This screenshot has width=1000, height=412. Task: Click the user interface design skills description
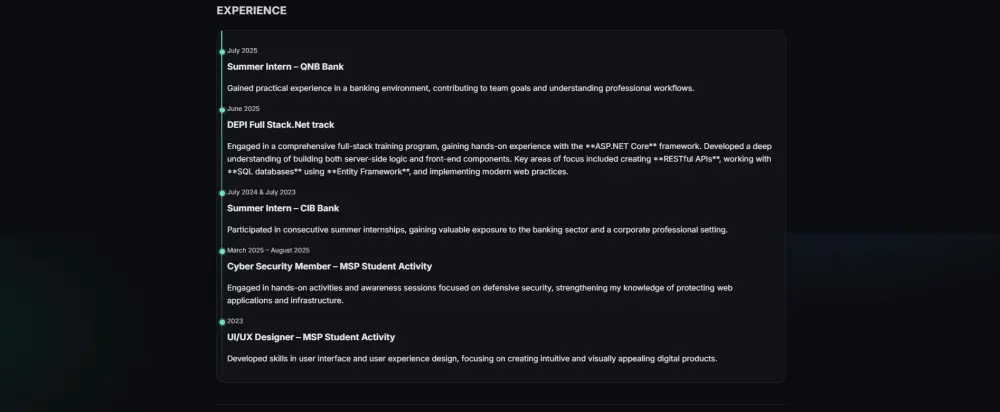pos(472,359)
